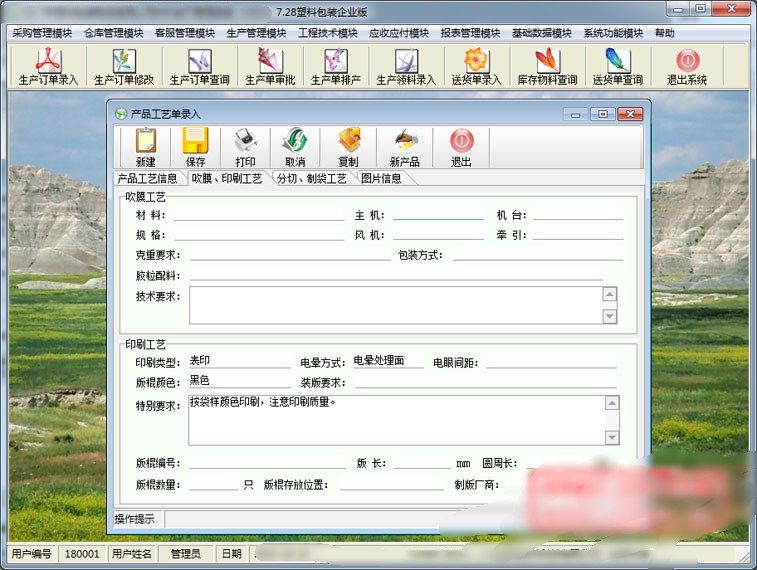757x570 pixels.
Task: Open 基础数据模块 menu
Action: coord(542,33)
